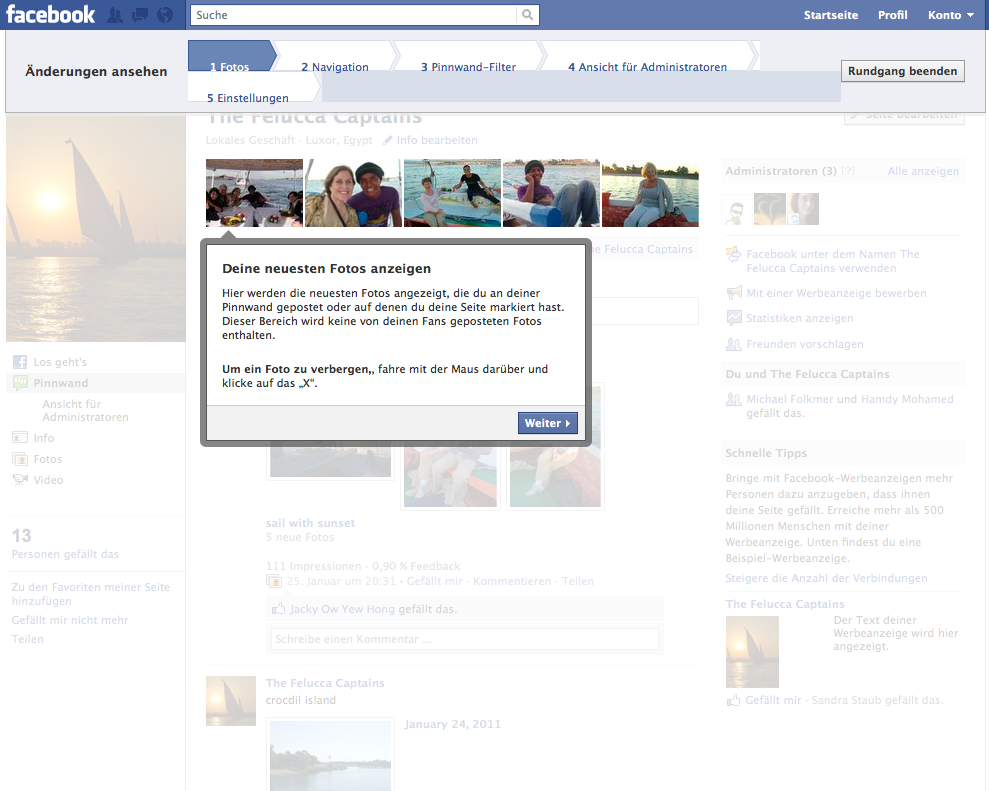Click Statistiken anzeigen

pos(800,318)
